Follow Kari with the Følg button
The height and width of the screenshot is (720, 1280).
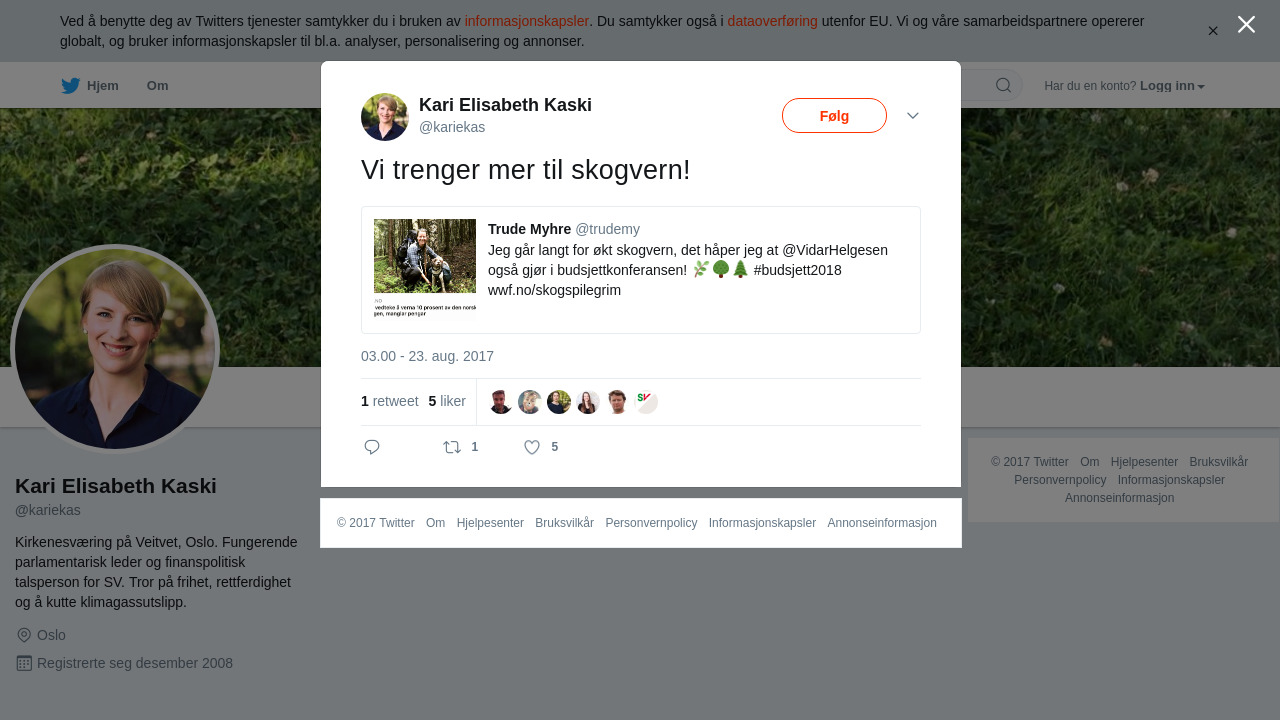834,116
